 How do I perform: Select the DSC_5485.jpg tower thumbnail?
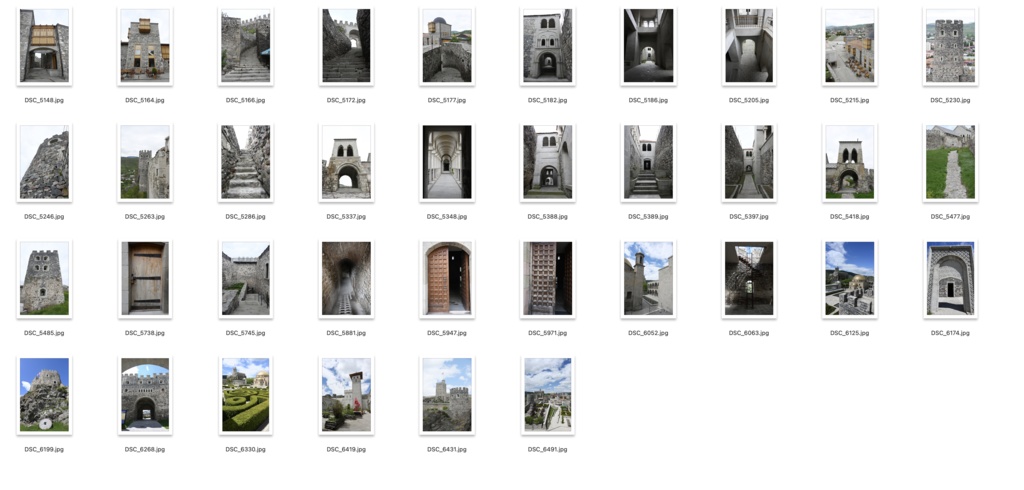point(44,278)
